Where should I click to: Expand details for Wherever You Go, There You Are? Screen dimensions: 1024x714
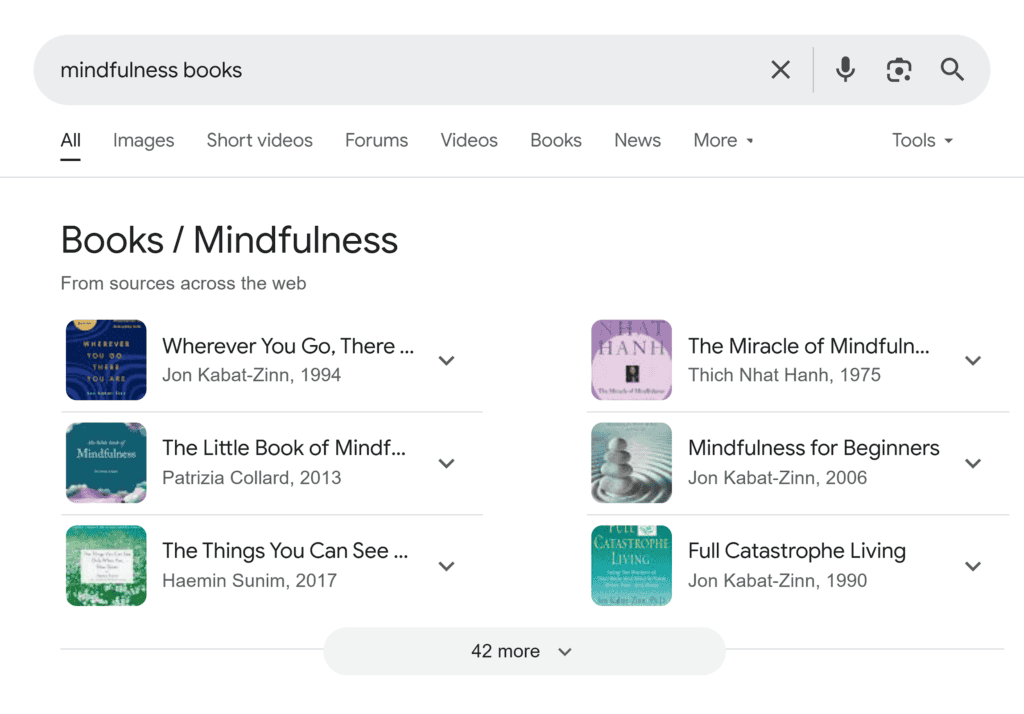(x=446, y=360)
